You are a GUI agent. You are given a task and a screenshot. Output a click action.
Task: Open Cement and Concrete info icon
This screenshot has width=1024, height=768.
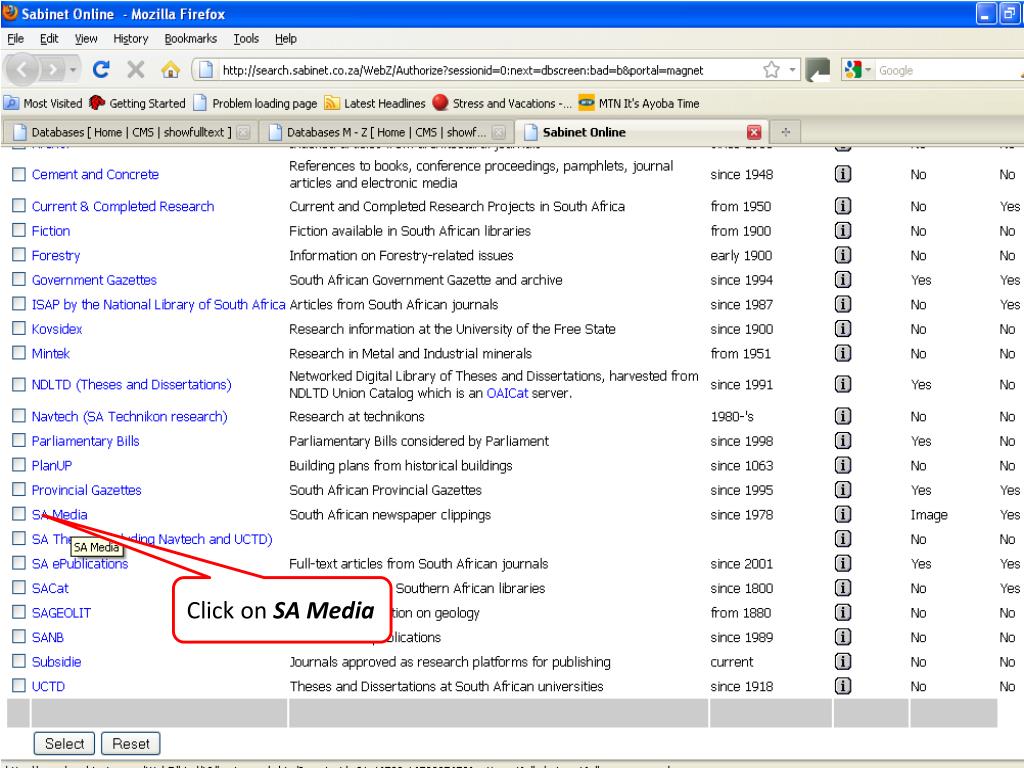[842, 174]
